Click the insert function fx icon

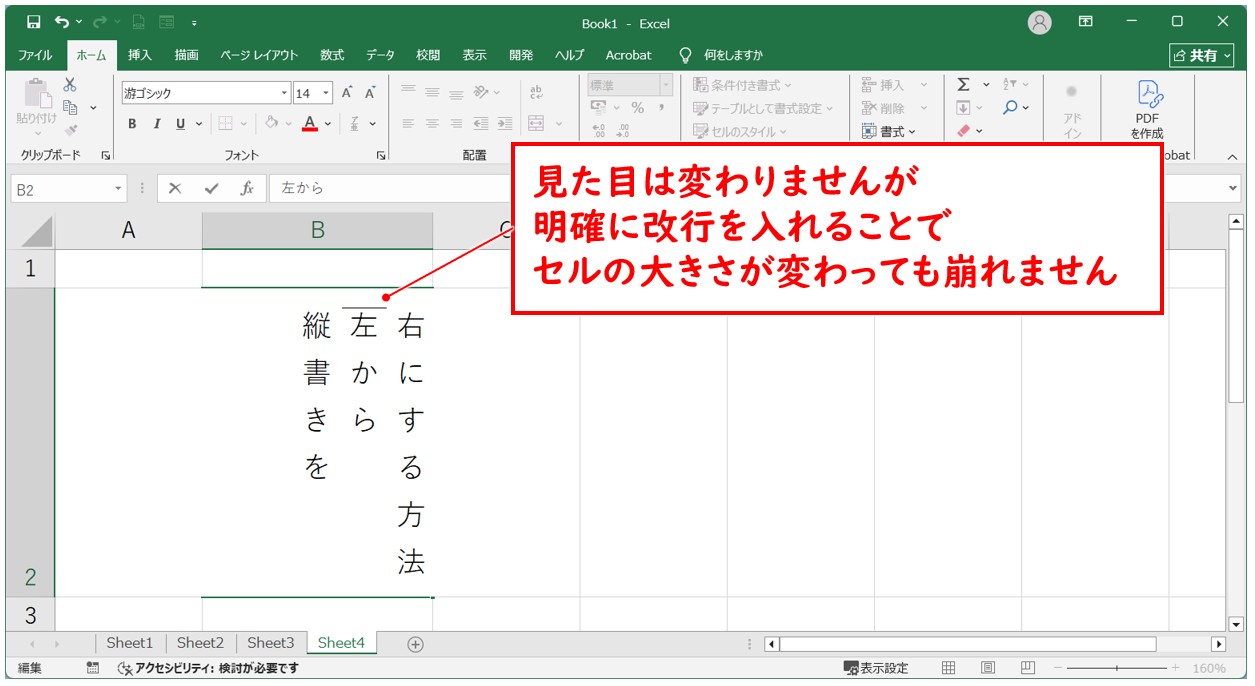(x=246, y=188)
